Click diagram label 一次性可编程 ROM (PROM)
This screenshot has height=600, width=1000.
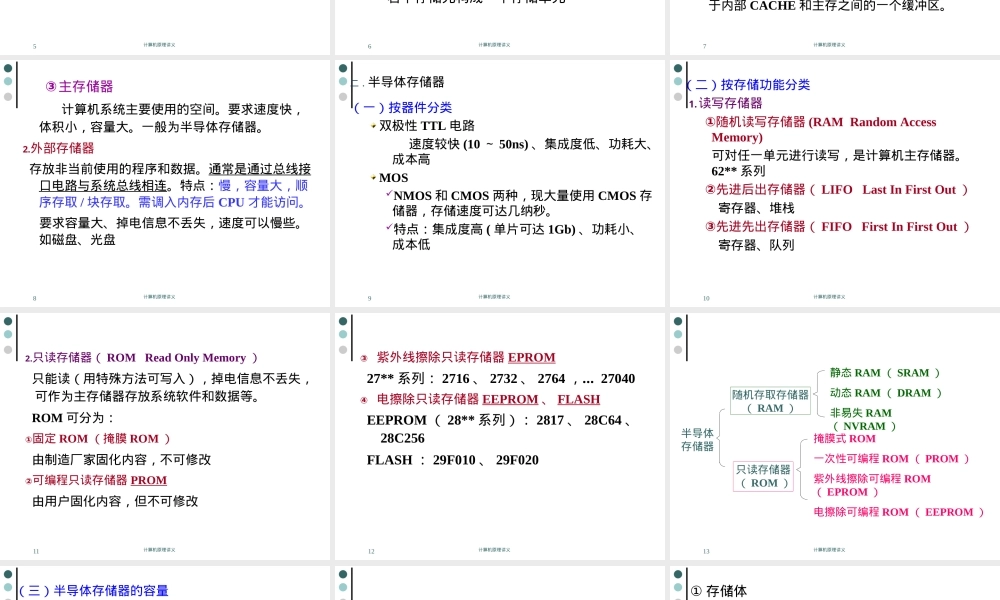[892, 458]
